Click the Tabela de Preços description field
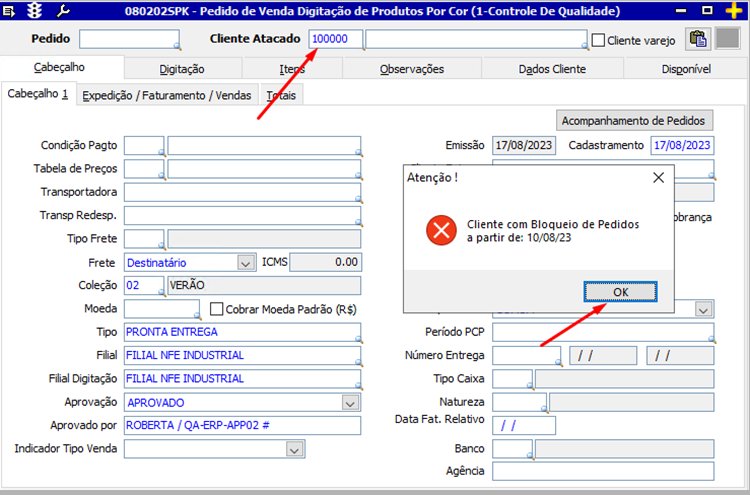Viewport: 750px width, 495px height. click(264, 169)
